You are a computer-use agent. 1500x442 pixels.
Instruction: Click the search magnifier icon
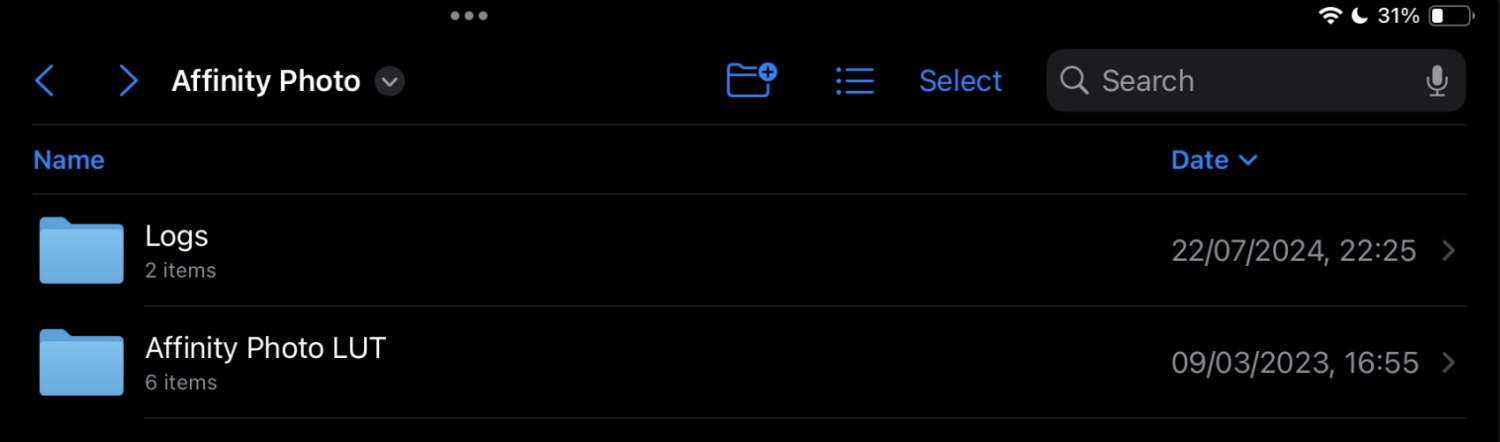tap(1074, 81)
